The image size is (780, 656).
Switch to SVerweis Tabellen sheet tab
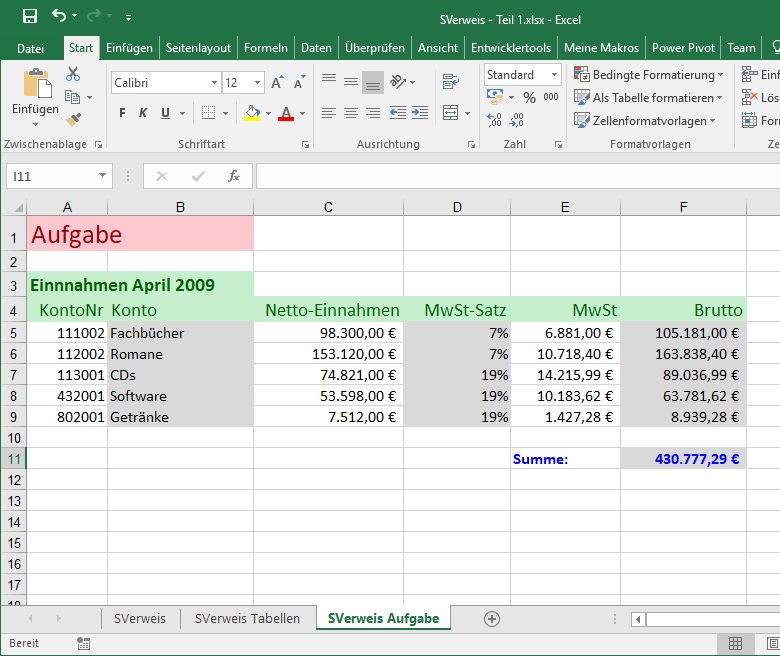(x=247, y=618)
